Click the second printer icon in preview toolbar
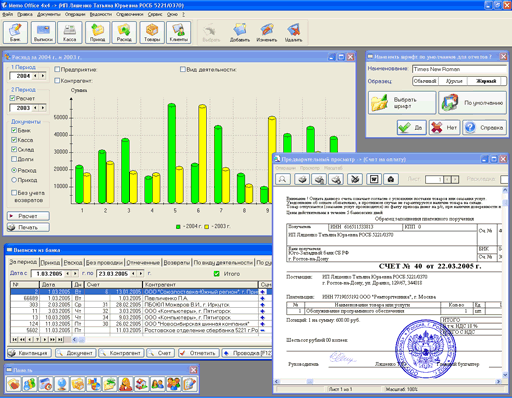This screenshot has height=398, width=512. tap(319, 179)
